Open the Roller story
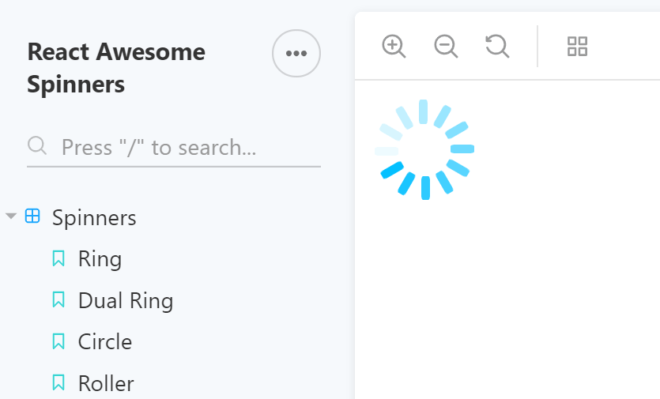 [x=106, y=383]
